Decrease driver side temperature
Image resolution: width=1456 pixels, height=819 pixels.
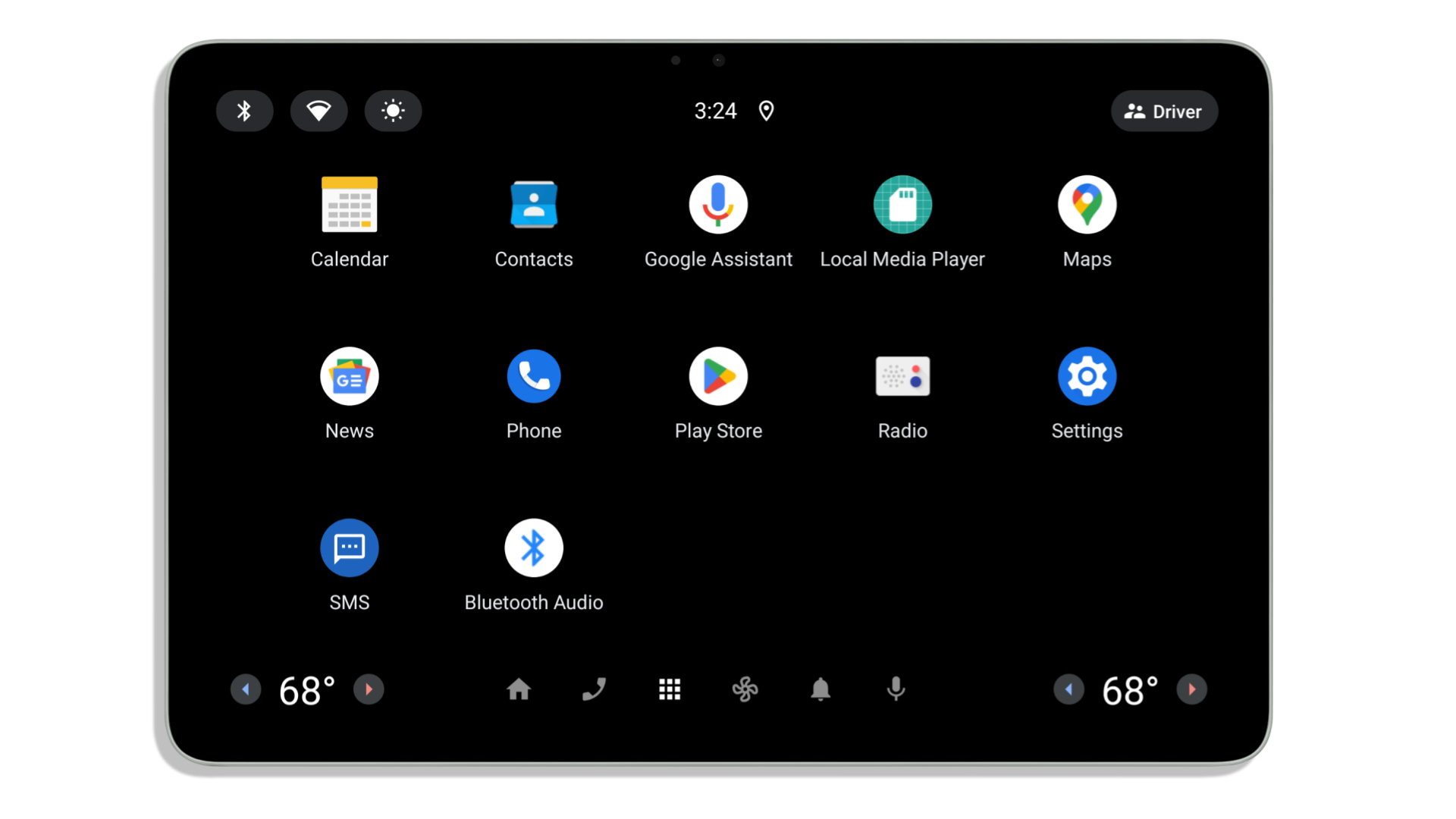coord(245,689)
